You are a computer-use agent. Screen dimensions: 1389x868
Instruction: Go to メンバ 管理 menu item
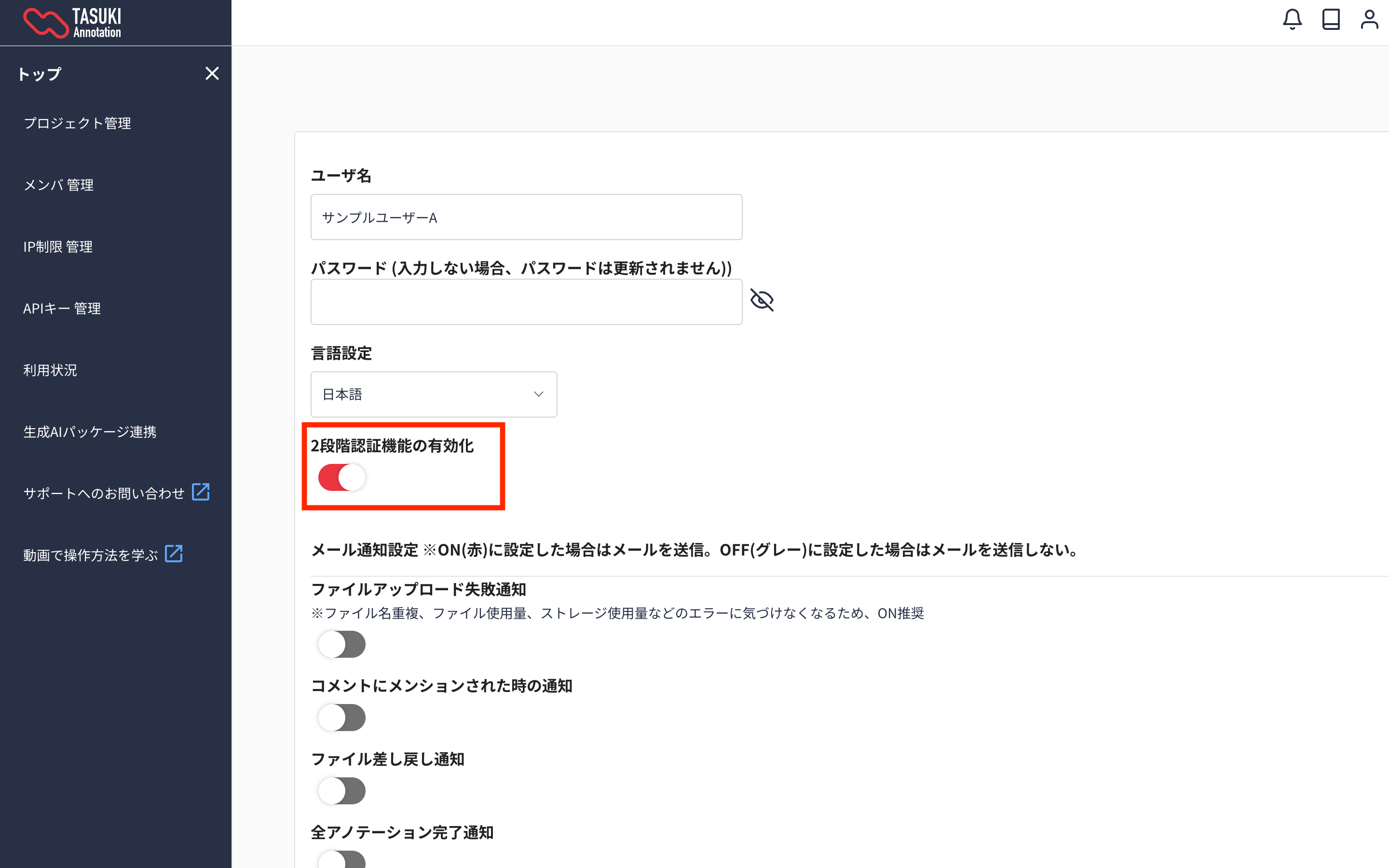(x=58, y=185)
